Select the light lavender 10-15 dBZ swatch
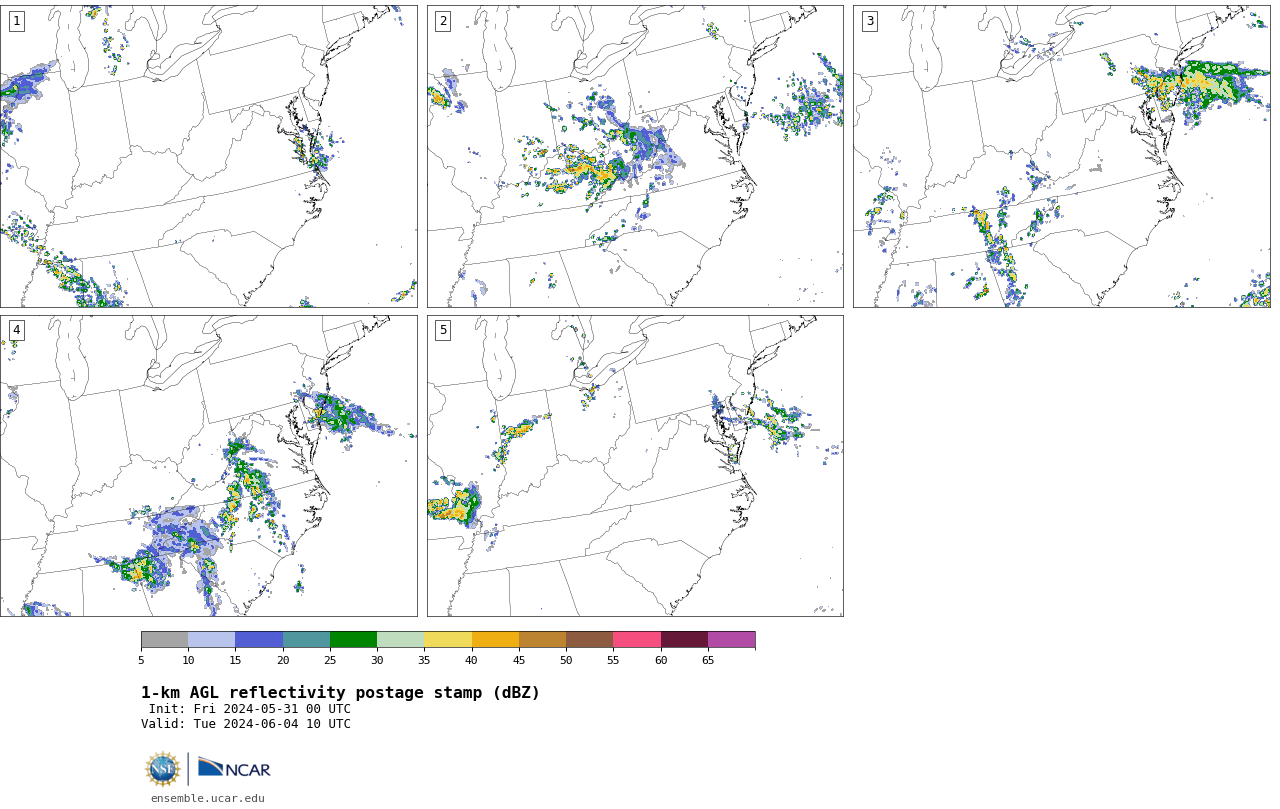This screenshot has height=809, width=1280. (x=211, y=640)
